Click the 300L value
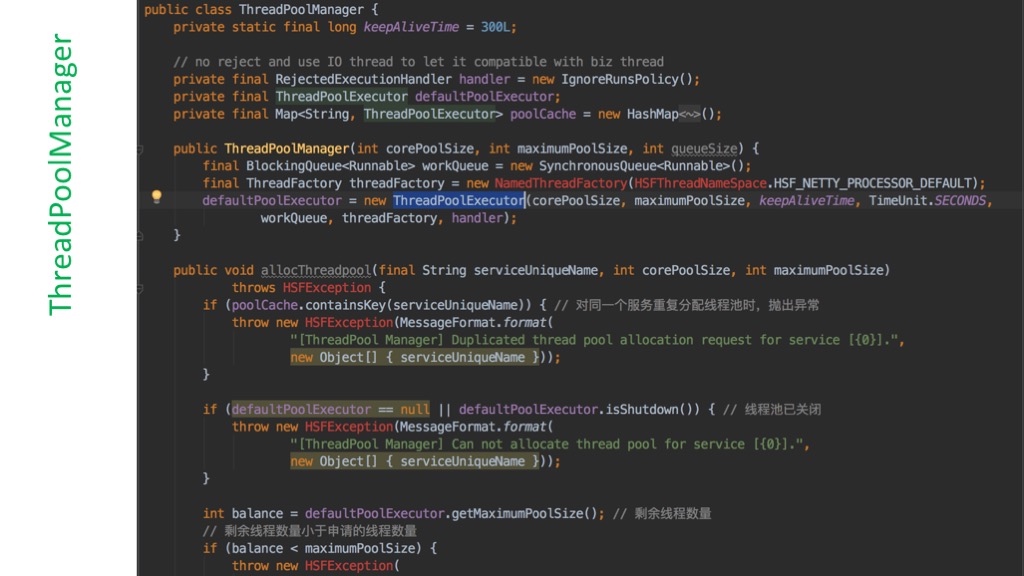The height and width of the screenshot is (576, 1024). click(x=495, y=27)
